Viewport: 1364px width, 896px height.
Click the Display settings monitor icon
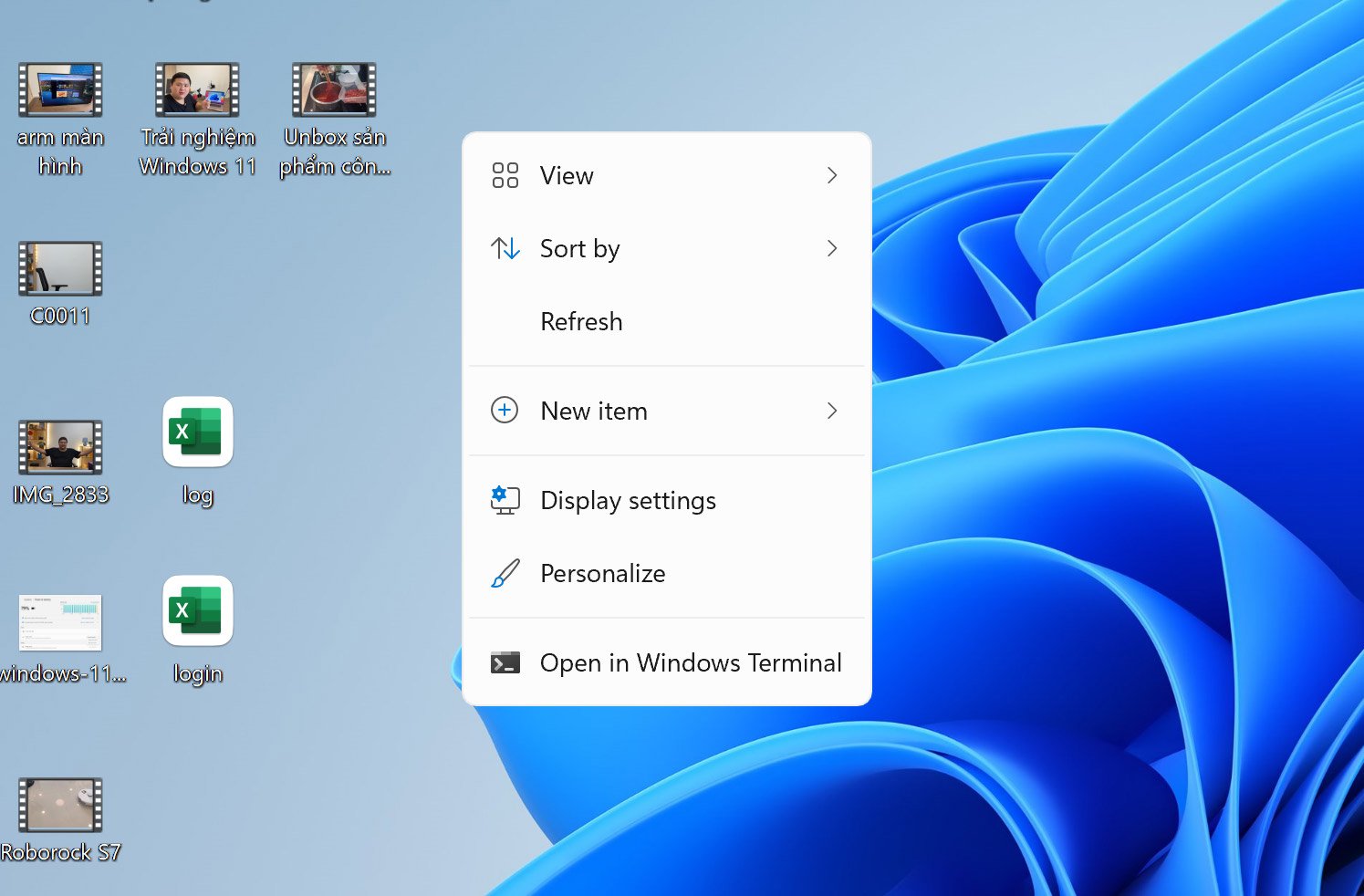coord(505,500)
